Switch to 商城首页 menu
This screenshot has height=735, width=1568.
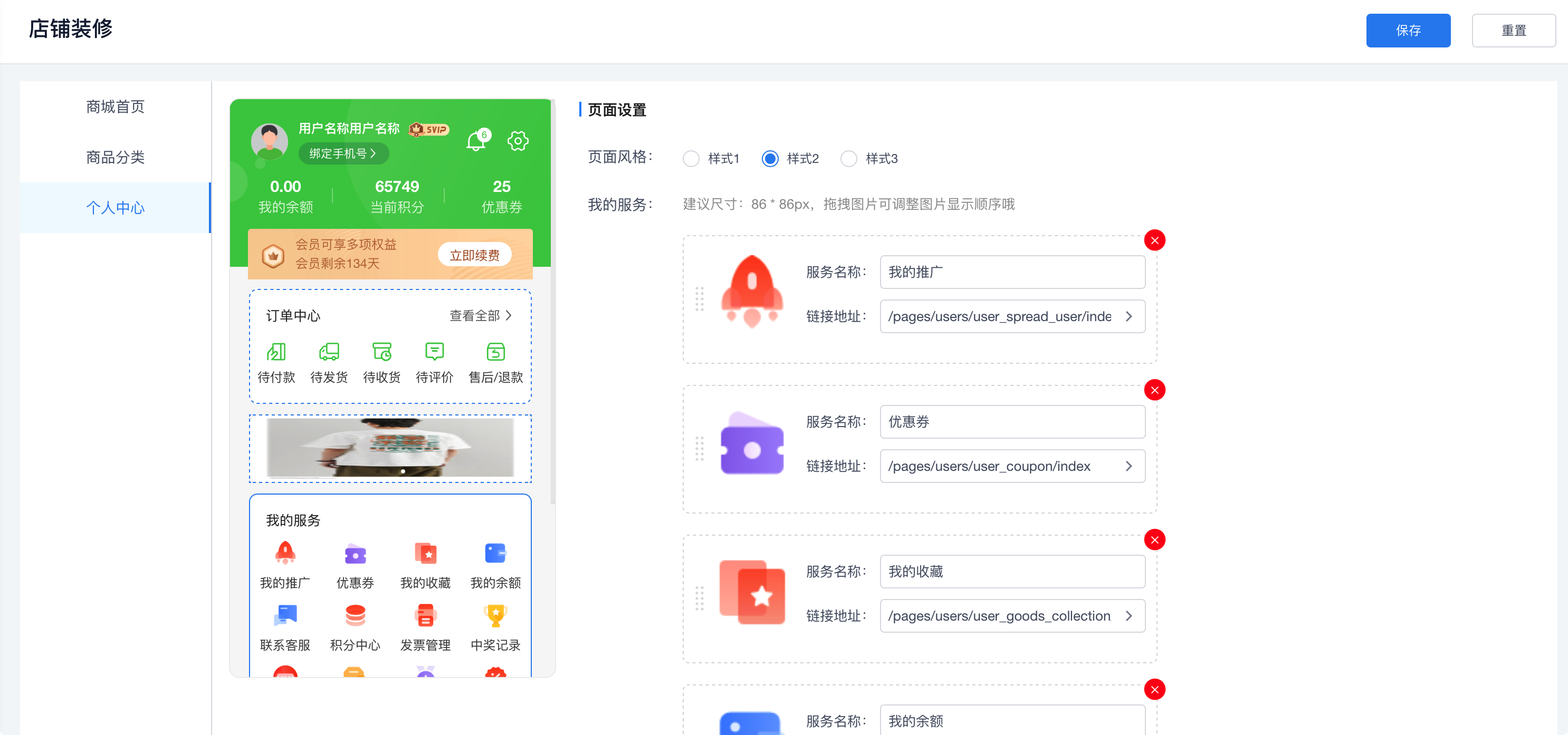coord(115,107)
